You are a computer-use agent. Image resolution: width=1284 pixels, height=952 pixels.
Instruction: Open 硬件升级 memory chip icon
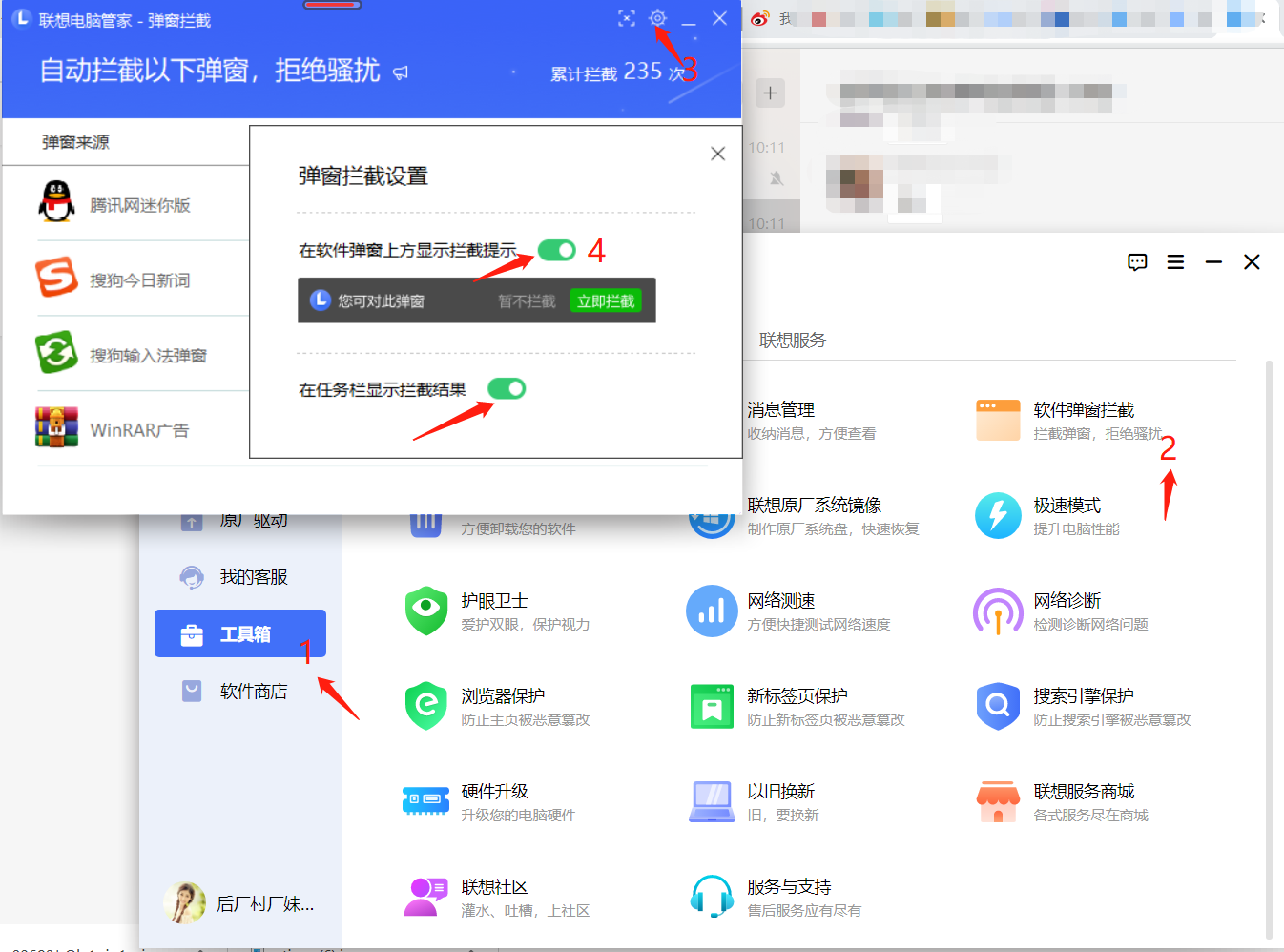point(425,799)
